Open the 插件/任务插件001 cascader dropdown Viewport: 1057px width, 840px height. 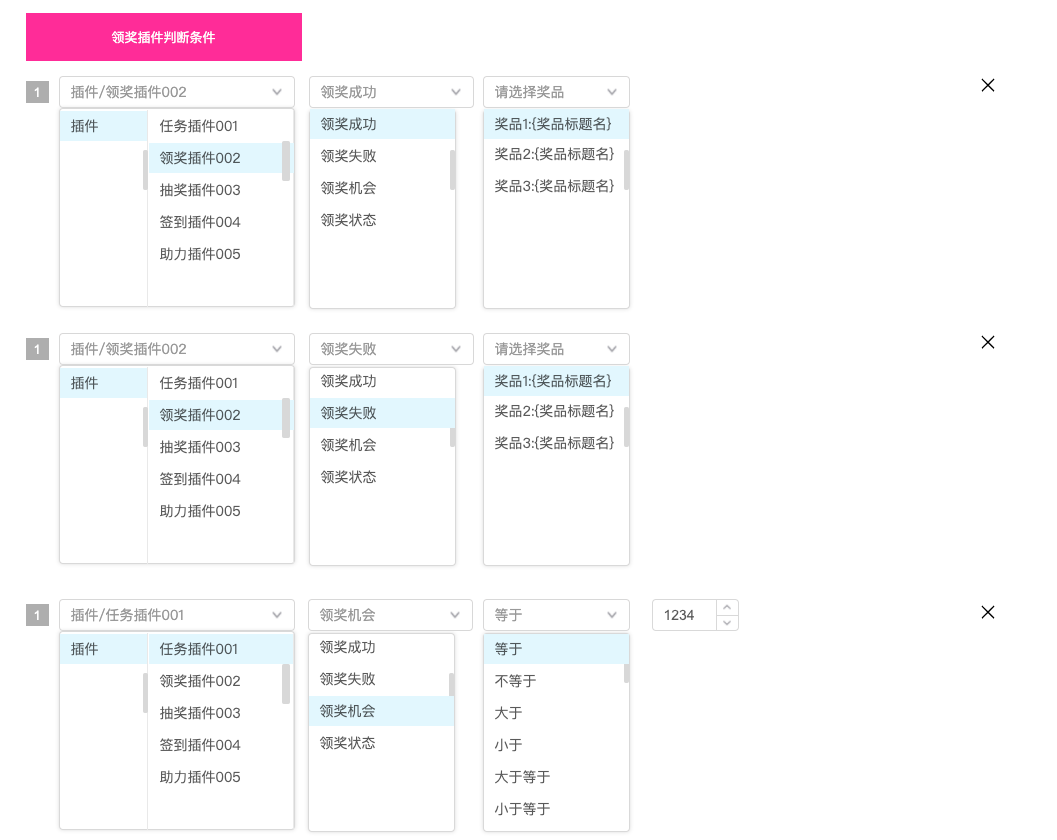tap(177, 615)
